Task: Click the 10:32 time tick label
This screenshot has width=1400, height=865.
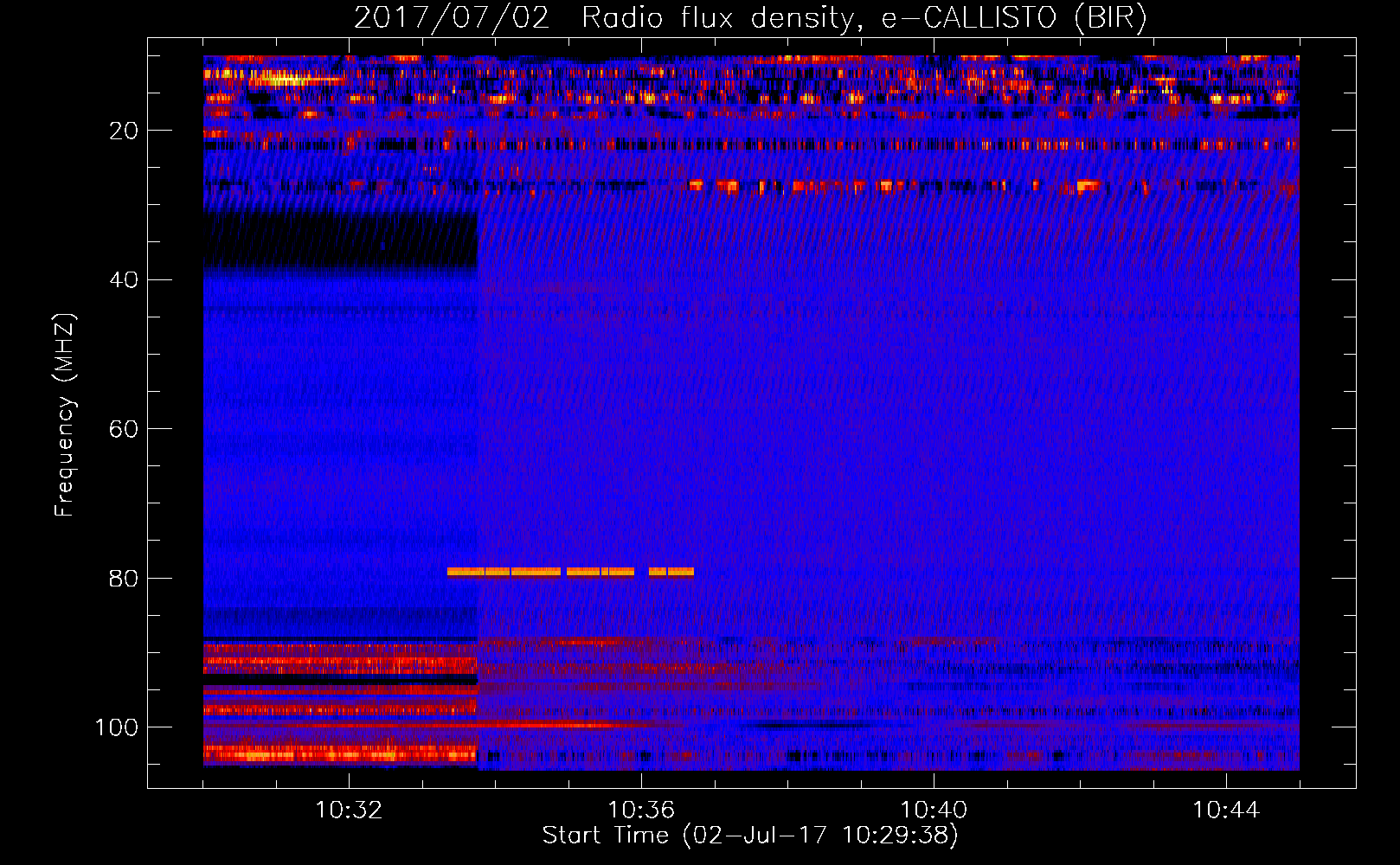Action: pos(349,811)
